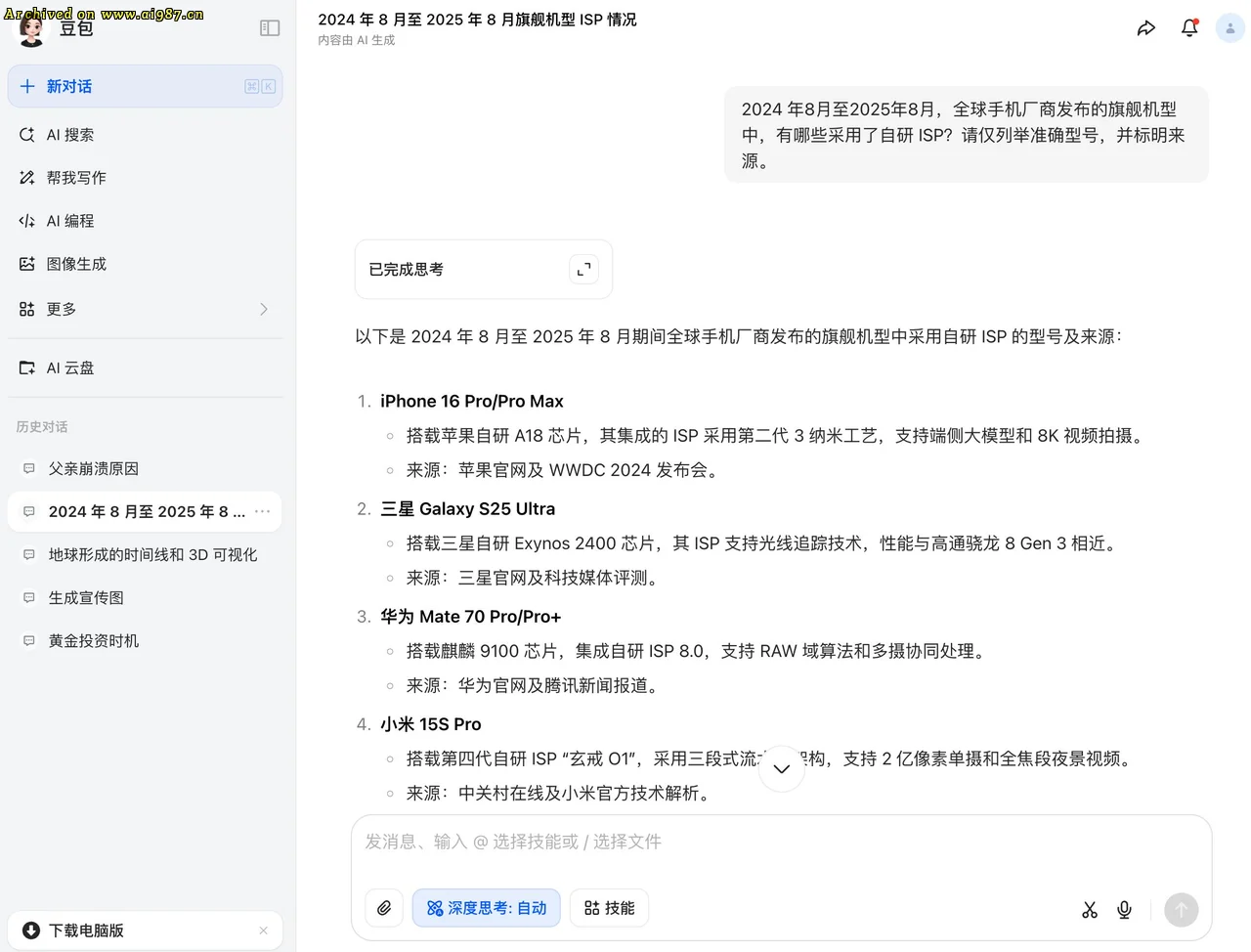The width and height of the screenshot is (1251, 952).
Task: Focus the 发消息 message input field
Action: (781, 842)
